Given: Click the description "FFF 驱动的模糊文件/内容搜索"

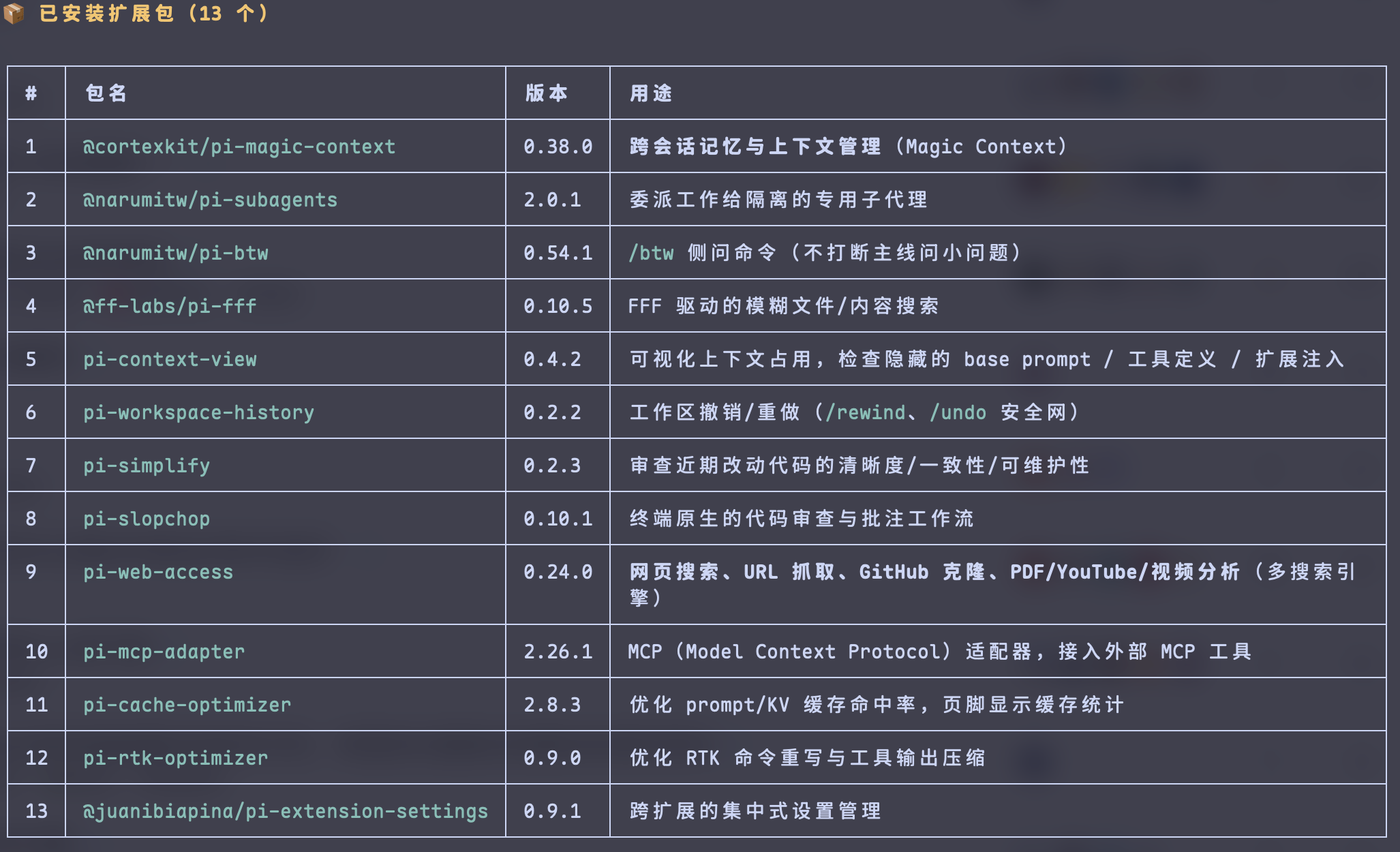Looking at the screenshot, I should click(783, 306).
